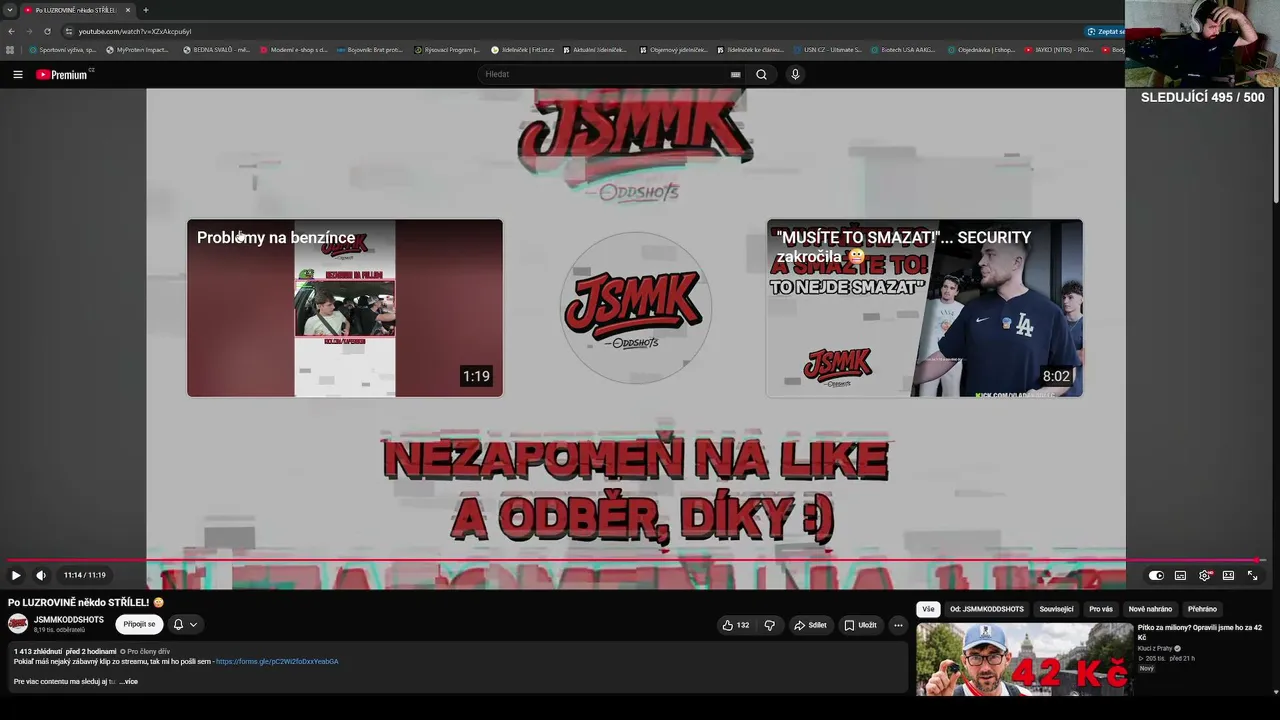Open the YouTube guide hamburger menu
Image resolution: width=1280 pixels, height=720 pixels.
coord(17,74)
